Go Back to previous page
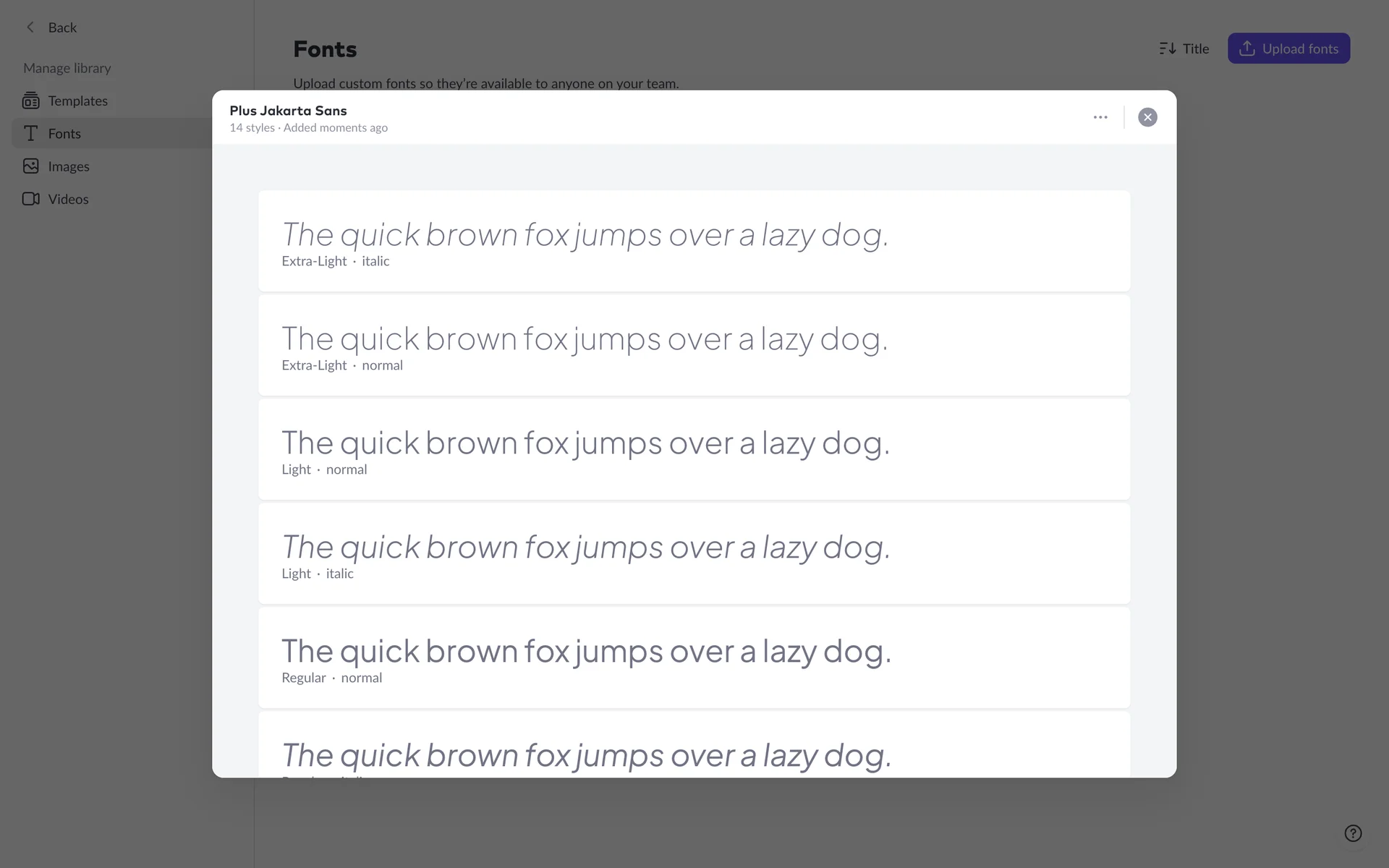1389x868 pixels. 62,27
